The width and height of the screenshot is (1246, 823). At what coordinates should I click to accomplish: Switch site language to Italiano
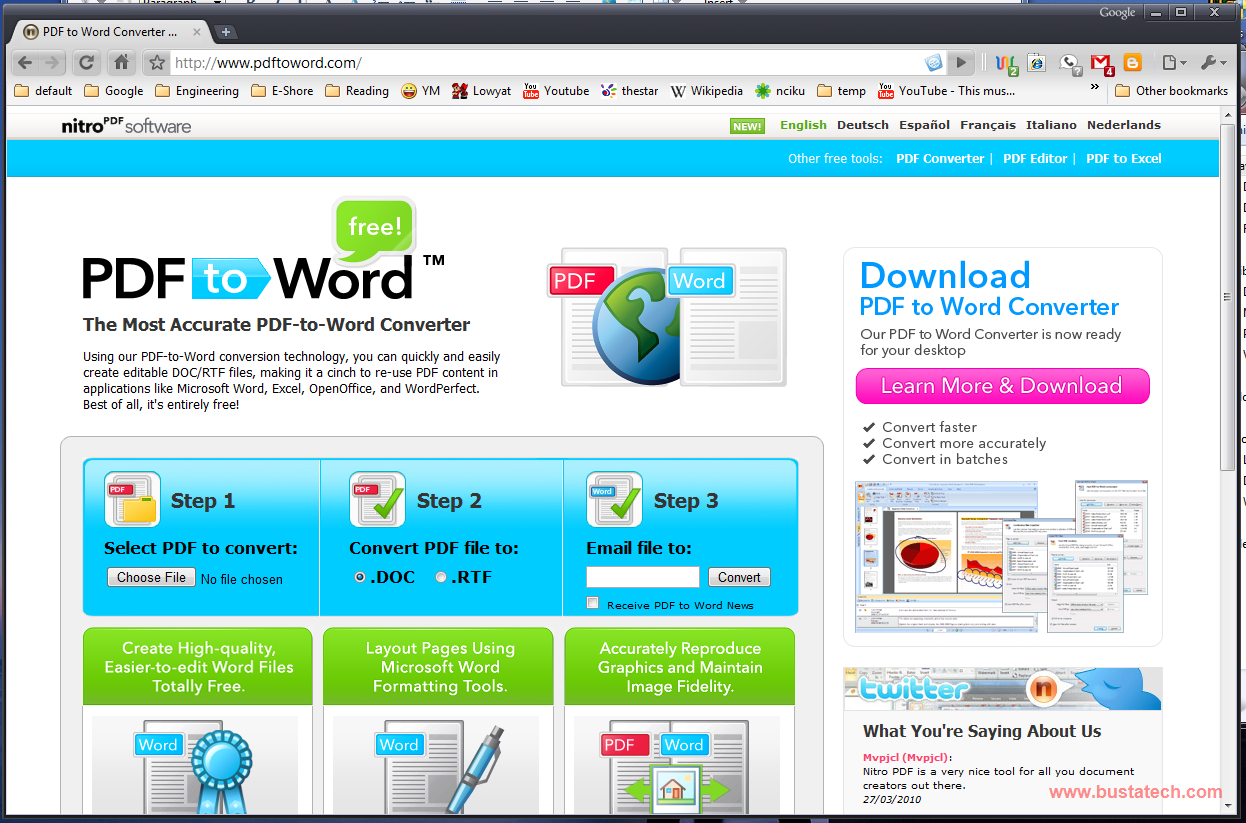pos(1051,125)
